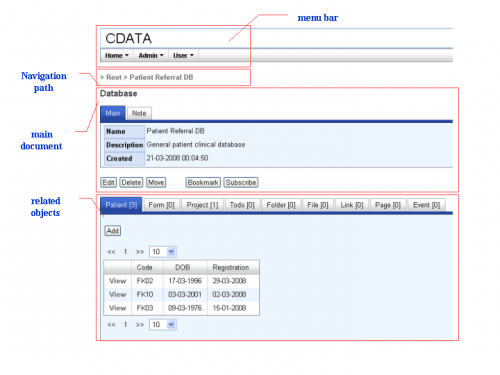The image size is (500, 375).
Task: Click the Move button
Action: tap(156, 182)
